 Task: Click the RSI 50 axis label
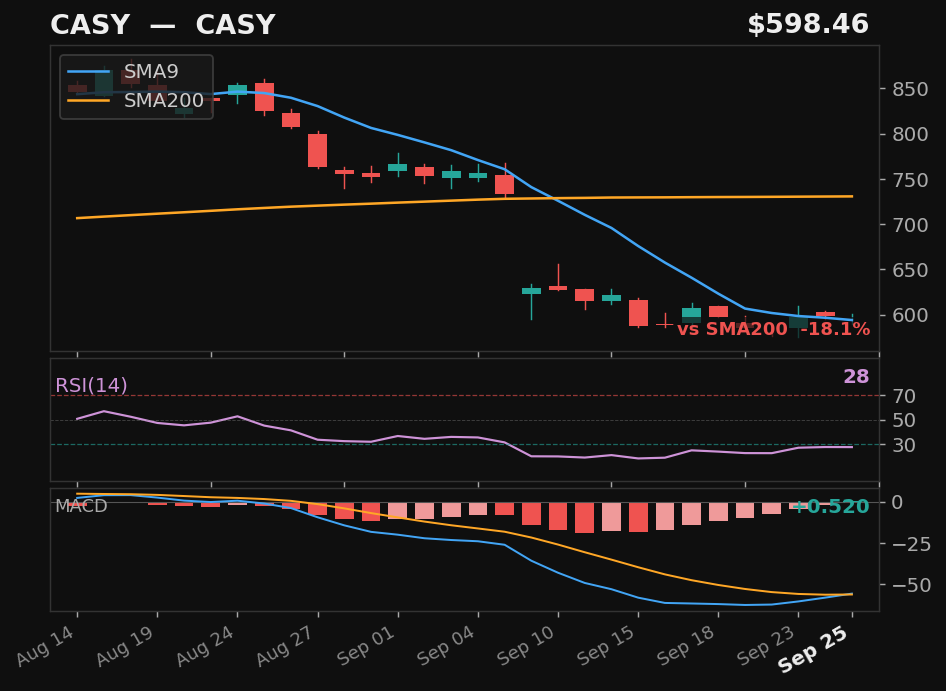coord(904,421)
